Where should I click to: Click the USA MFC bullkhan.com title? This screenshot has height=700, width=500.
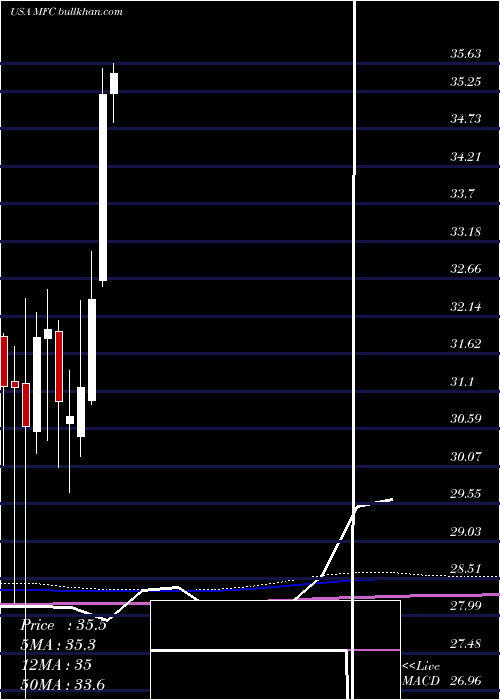(x=66, y=12)
